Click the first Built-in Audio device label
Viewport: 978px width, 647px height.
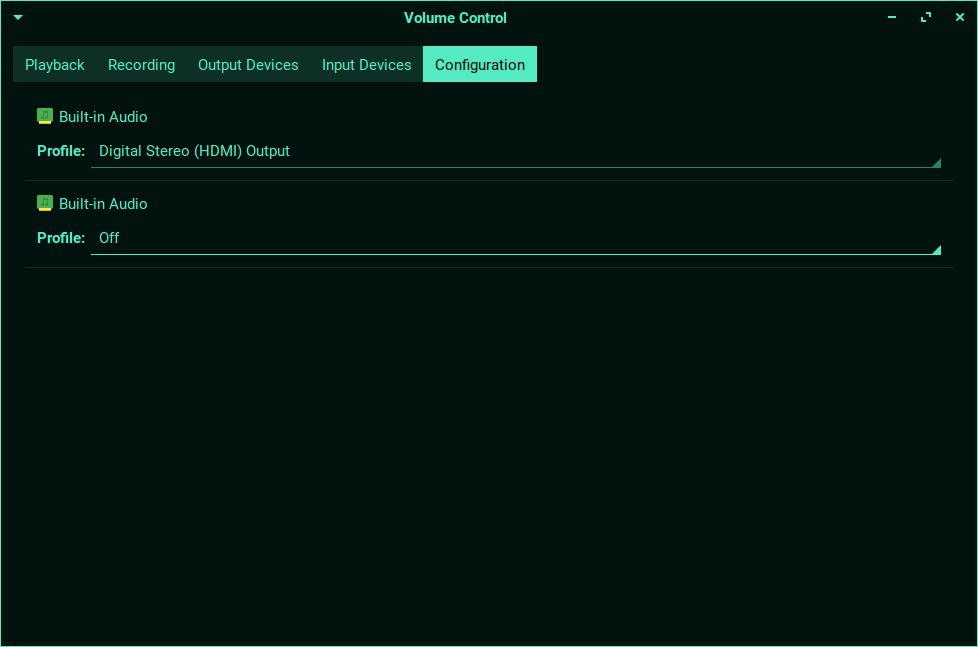click(103, 117)
